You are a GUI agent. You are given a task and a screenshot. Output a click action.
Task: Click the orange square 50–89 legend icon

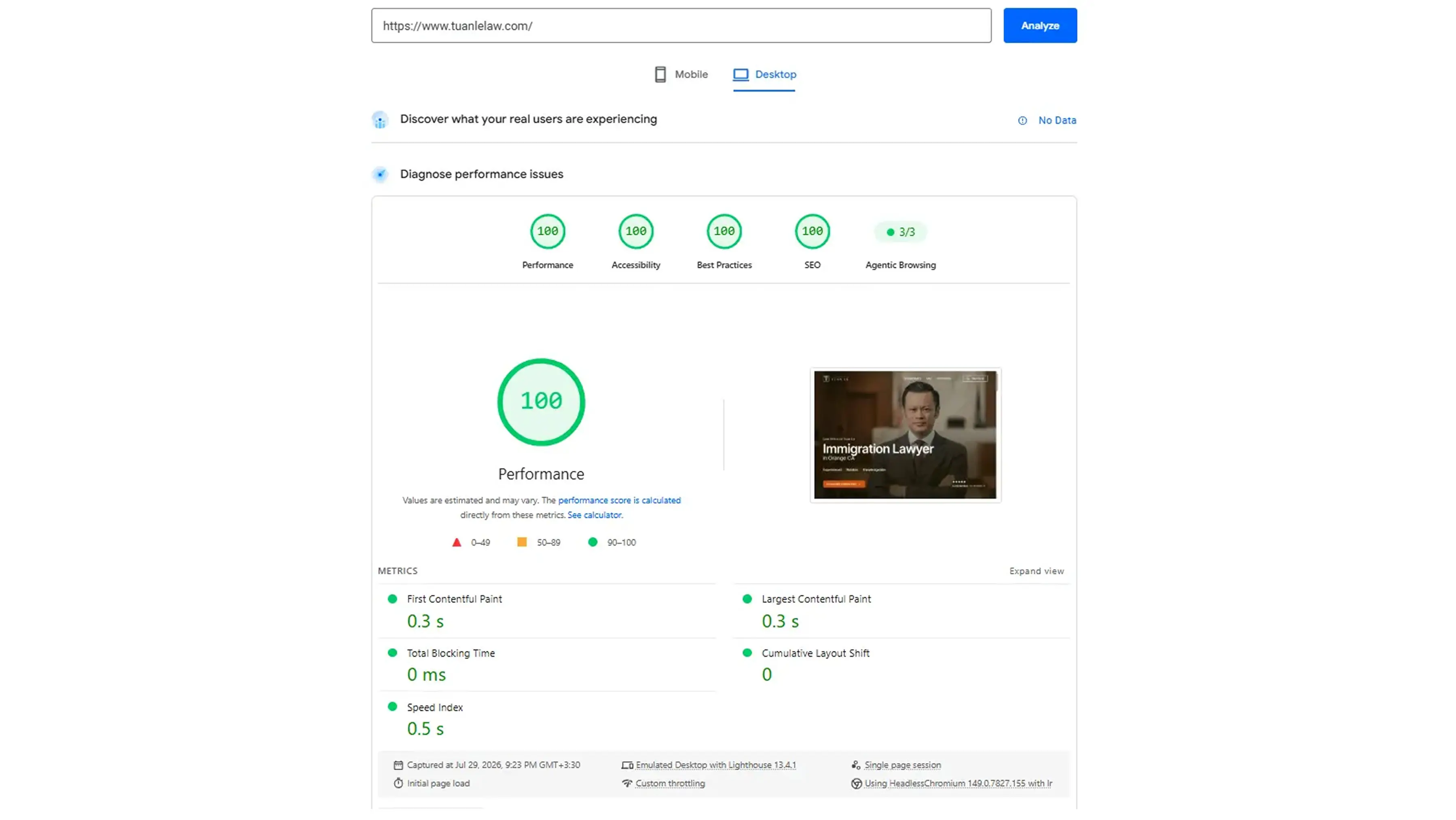click(522, 542)
